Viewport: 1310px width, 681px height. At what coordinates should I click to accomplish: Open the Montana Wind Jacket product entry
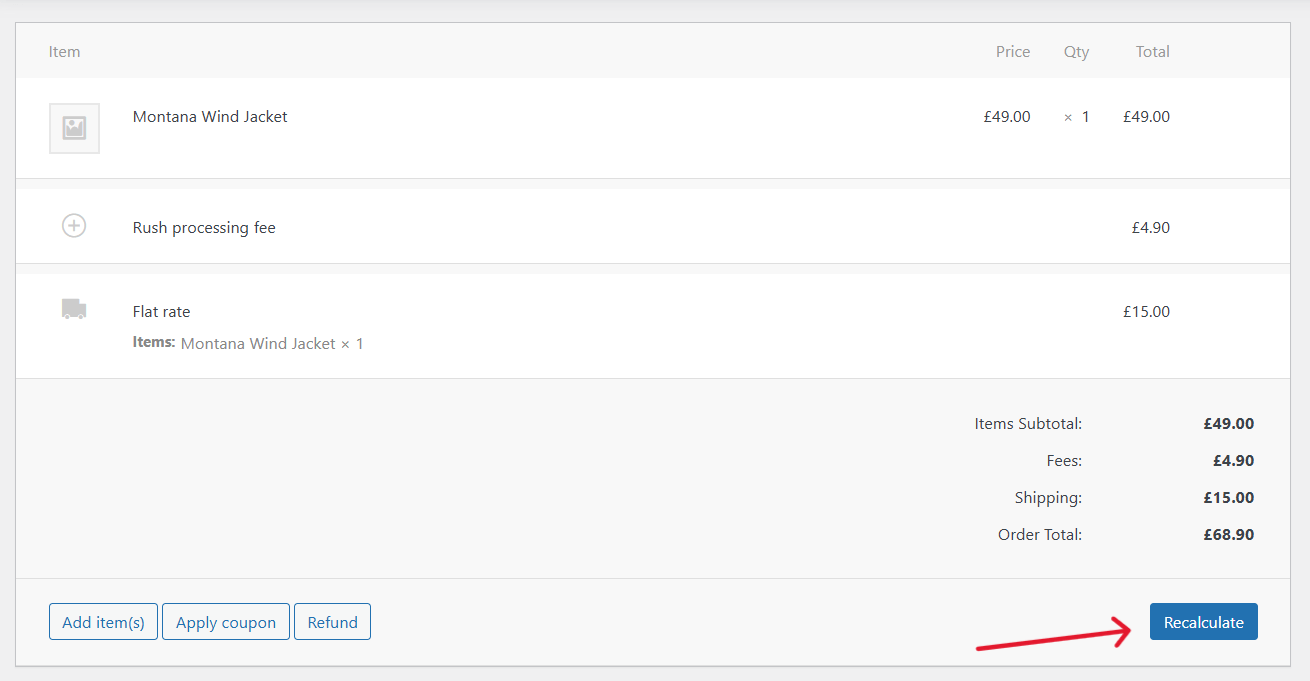(209, 116)
